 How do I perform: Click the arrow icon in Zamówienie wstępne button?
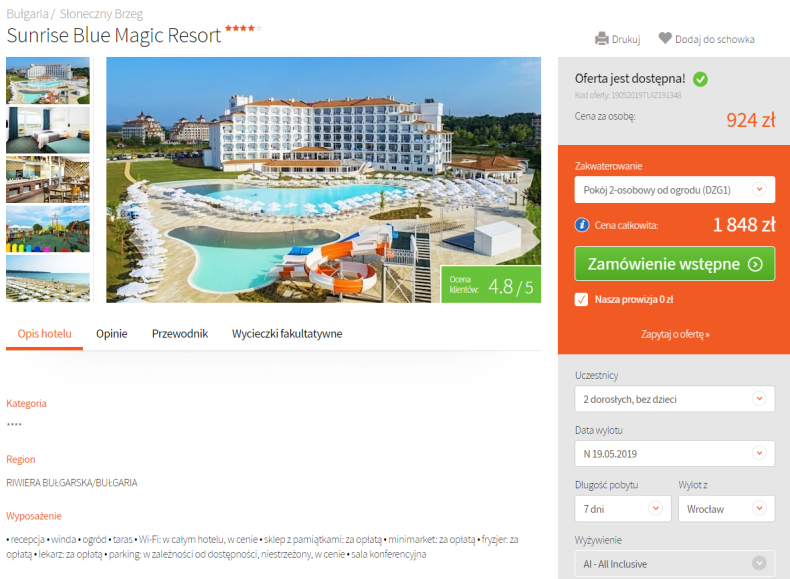pyautogui.click(x=755, y=264)
